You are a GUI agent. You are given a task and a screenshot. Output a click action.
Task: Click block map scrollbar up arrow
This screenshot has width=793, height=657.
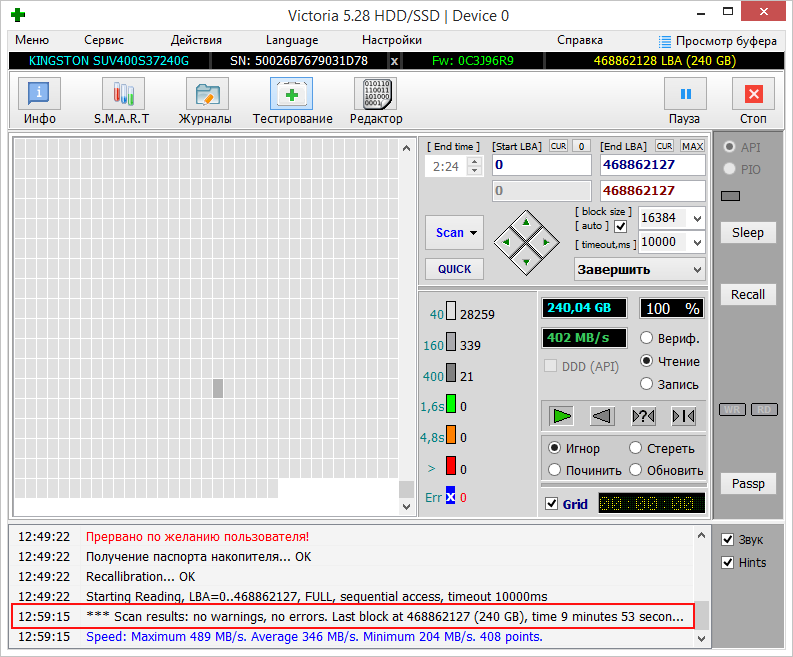406,148
